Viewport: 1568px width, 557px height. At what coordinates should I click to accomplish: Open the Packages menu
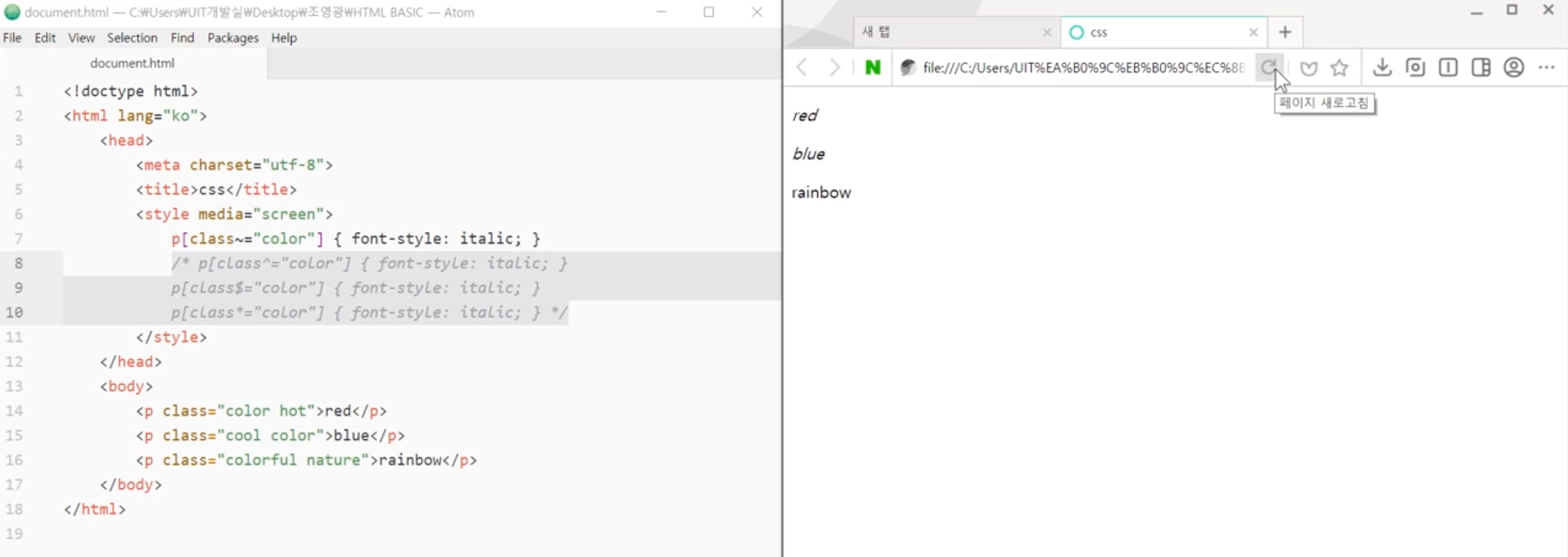pyautogui.click(x=233, y=38)
